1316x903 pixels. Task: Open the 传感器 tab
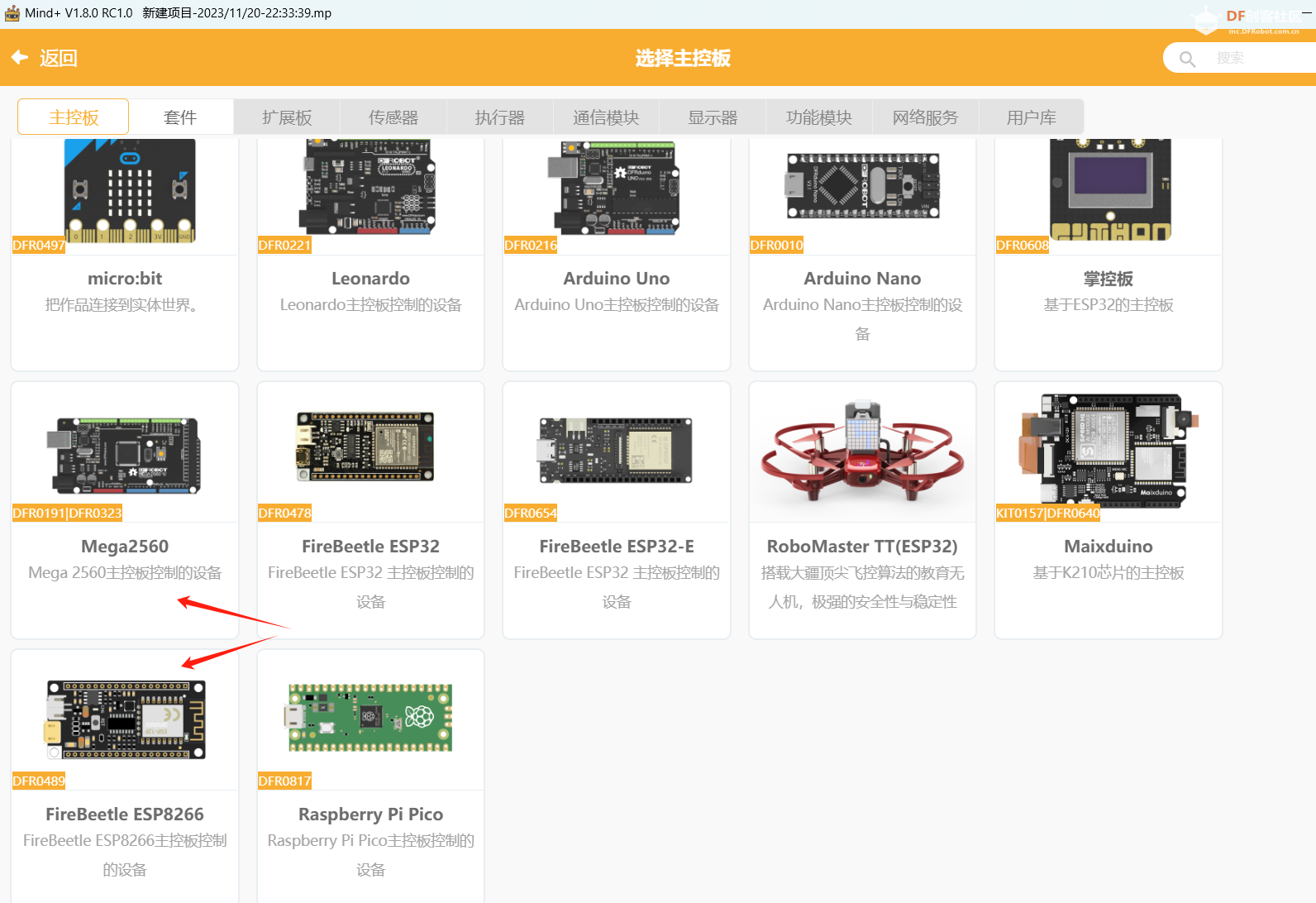393,117
